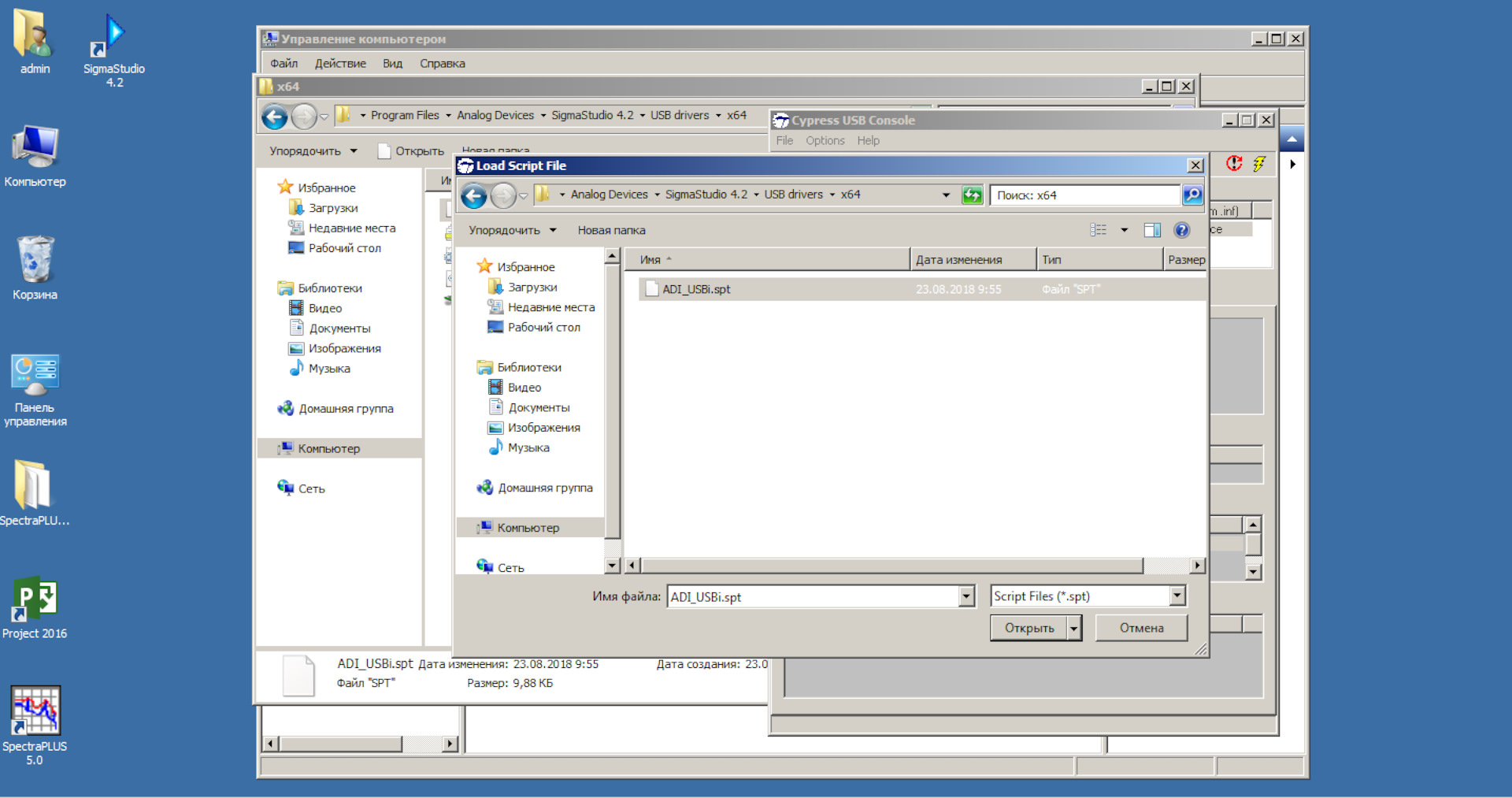Expand USB drivers breadcrumb arrow in dialog
This screenshot has width=1512, height=798.
[x=832, y=195]
